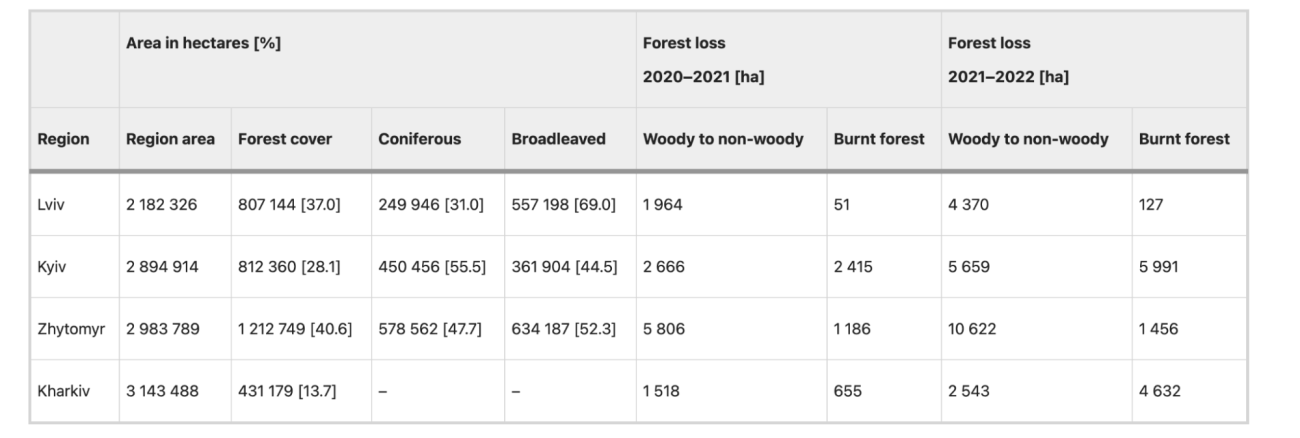Click the Zhytomyr row label
This screenshot has width=1300, height=438.
click(x=67, y=329)
